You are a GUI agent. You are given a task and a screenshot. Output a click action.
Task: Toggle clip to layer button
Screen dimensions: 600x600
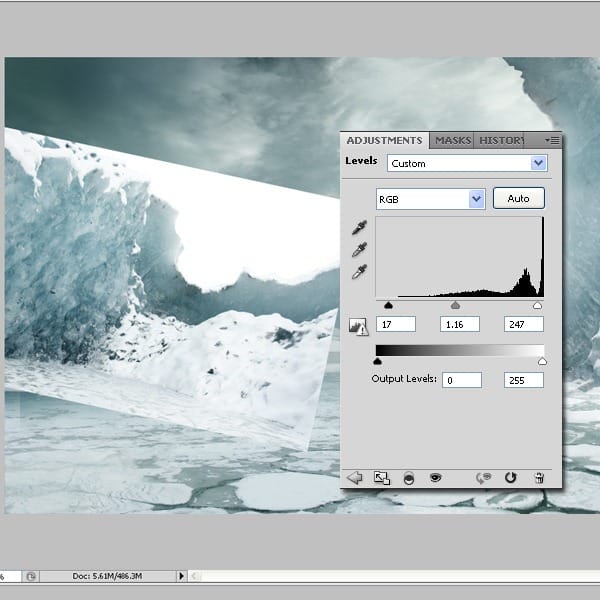click(x=408, y=478)
